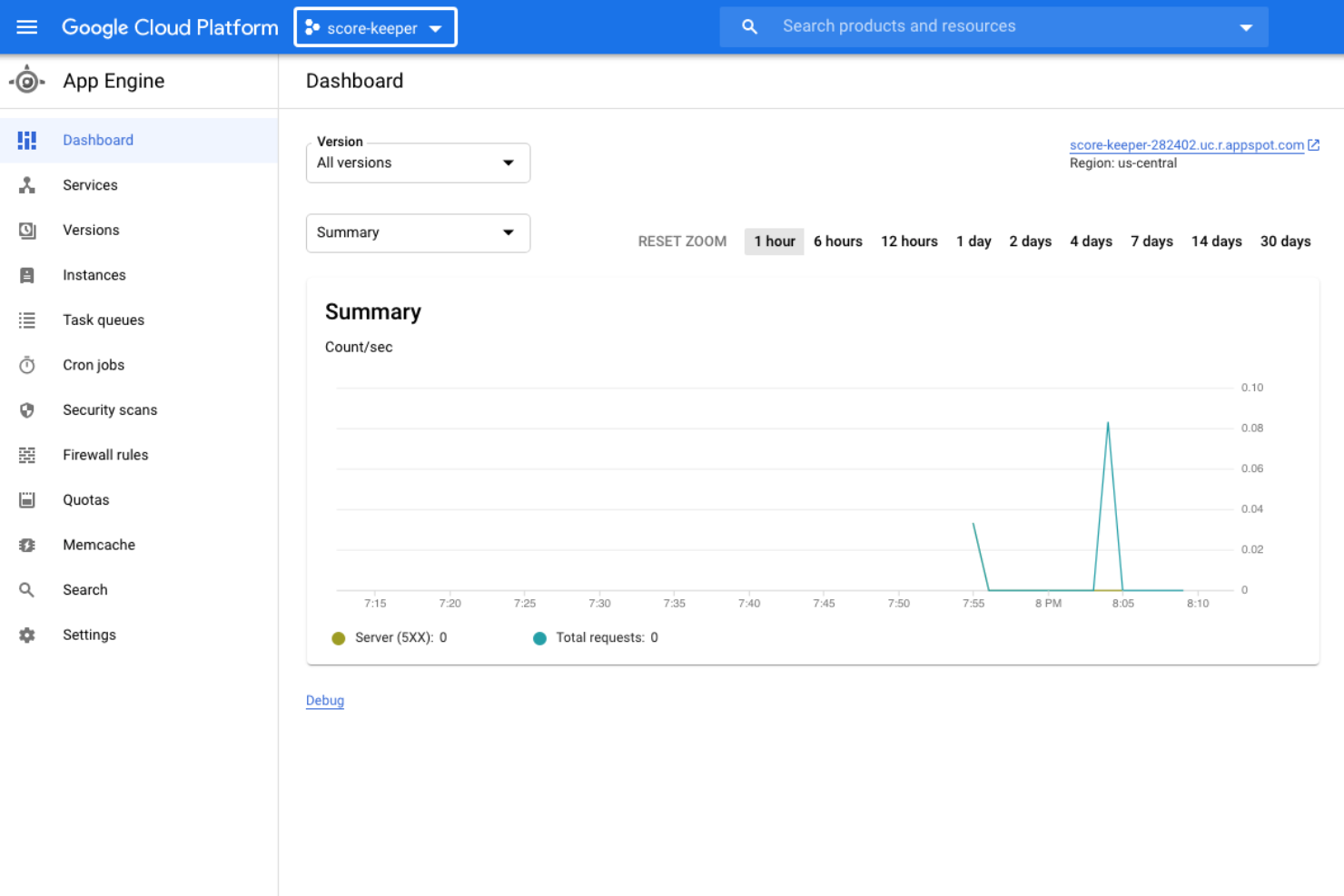Open the Quotas page
This screenshot has height=896, width=1344.
pyautogui.click(x=86, y=499)
